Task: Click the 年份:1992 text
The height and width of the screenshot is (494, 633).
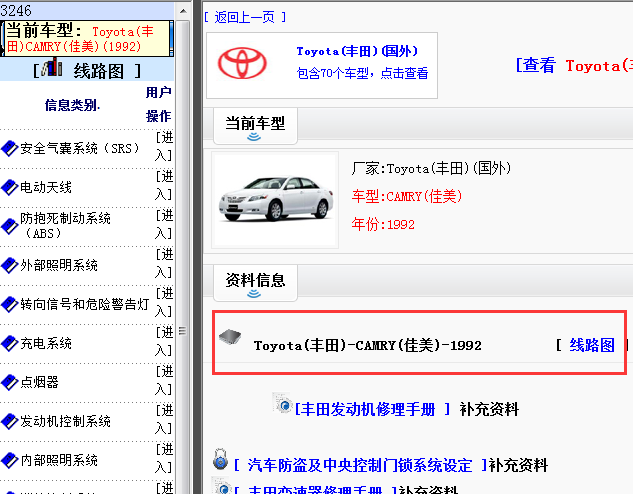Action: click(383, 224)
